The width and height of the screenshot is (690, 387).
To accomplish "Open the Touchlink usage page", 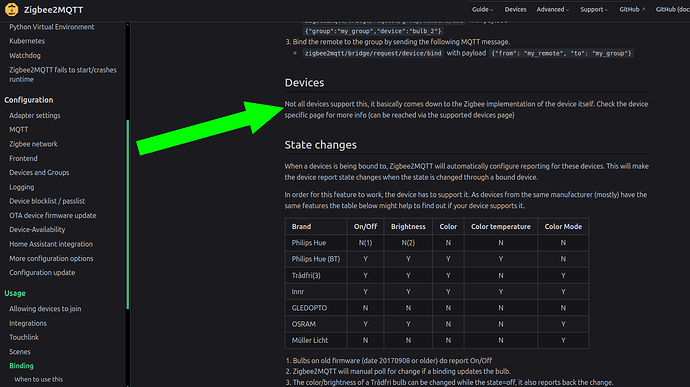I will 24,337.
